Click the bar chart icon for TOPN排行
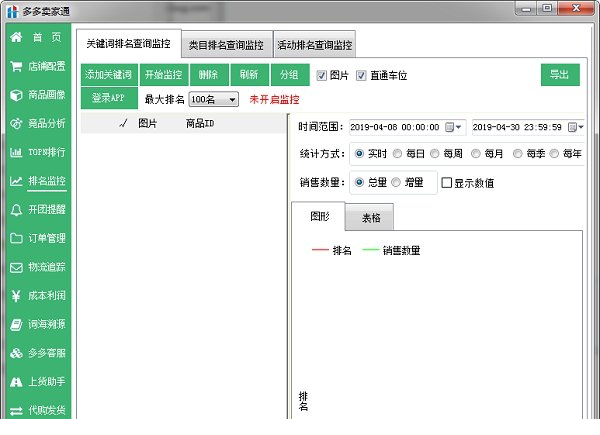The width and height of the screenshot is (600, 435). (x=16, y=152)
